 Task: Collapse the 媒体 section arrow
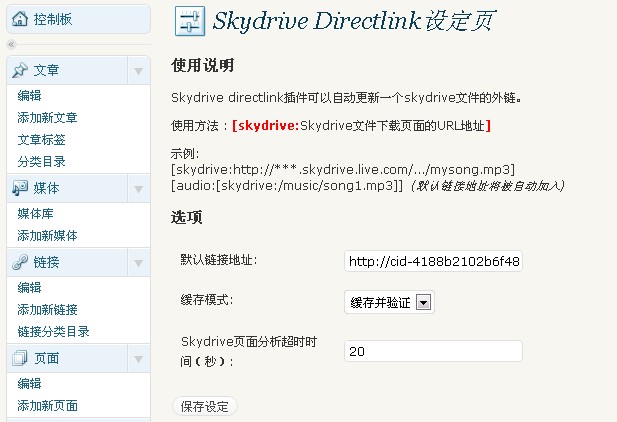(139, 189)
